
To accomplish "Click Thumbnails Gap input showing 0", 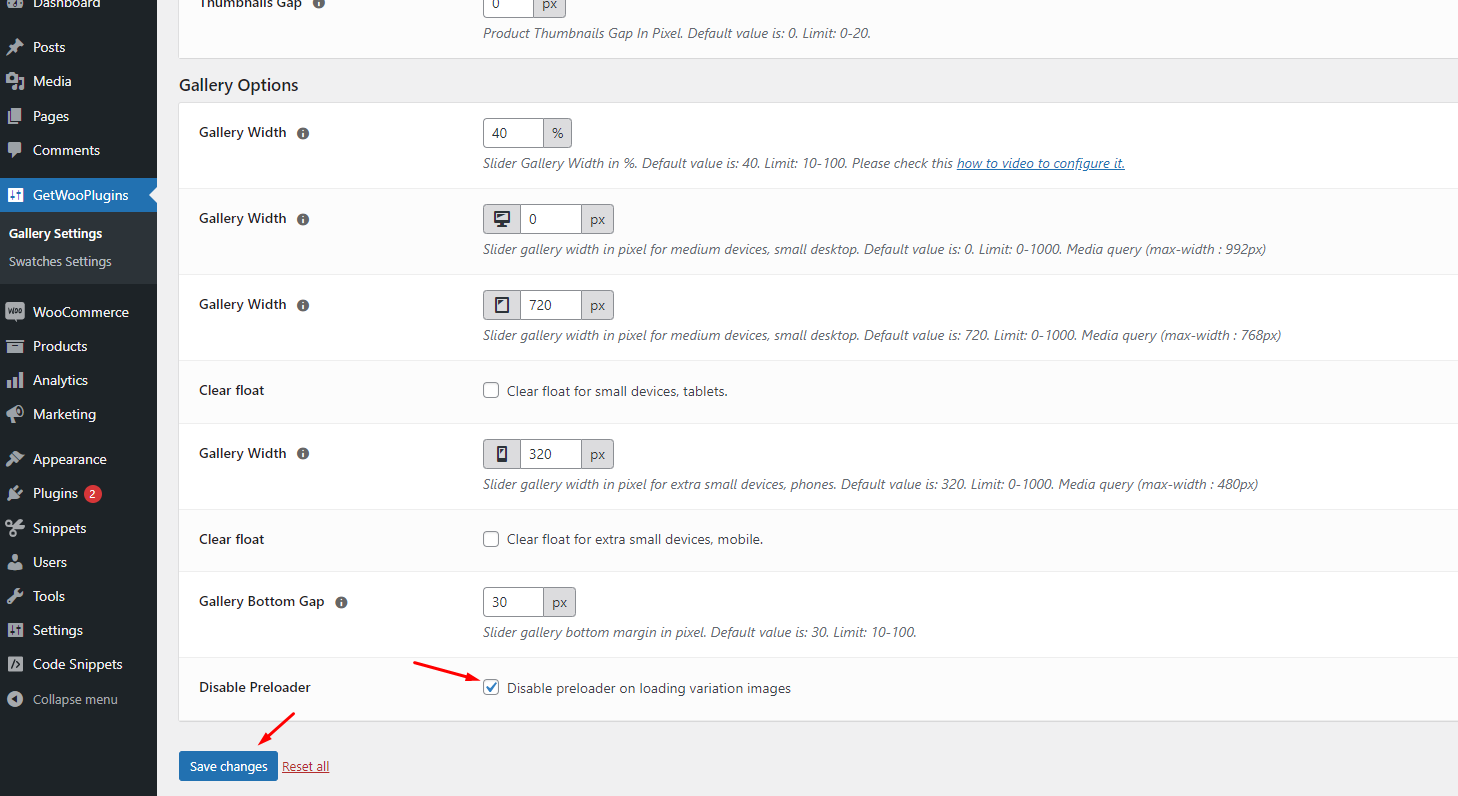I will [x=508, y=7].
